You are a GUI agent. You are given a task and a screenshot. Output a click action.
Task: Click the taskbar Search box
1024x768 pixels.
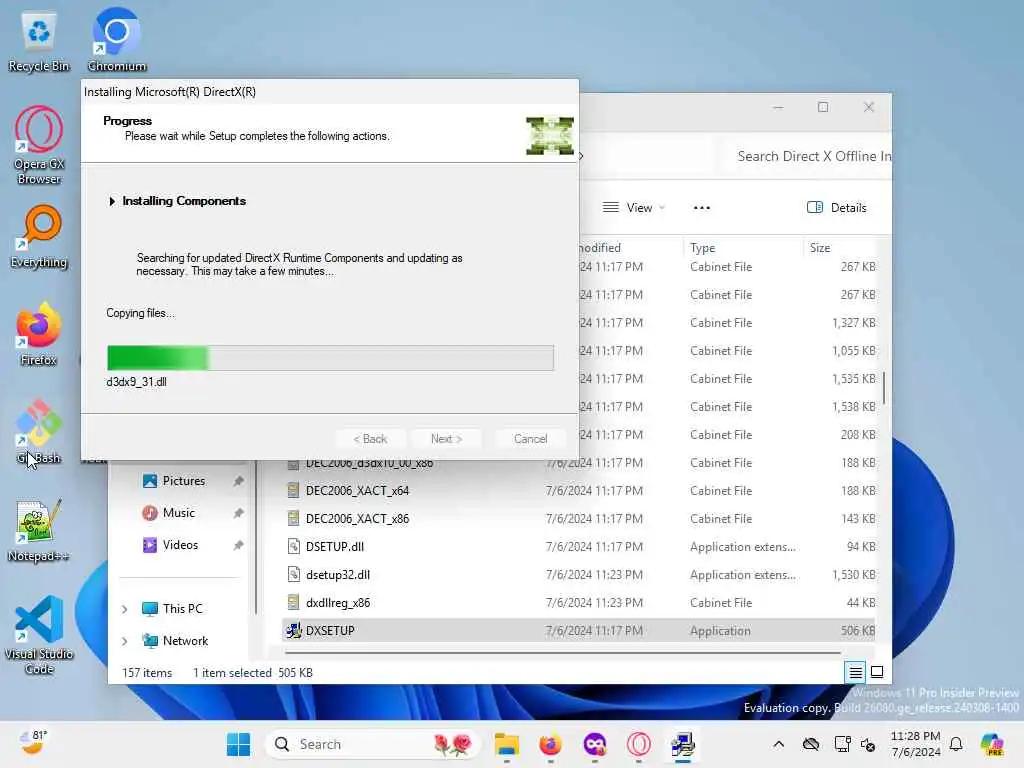coord(373,744)
